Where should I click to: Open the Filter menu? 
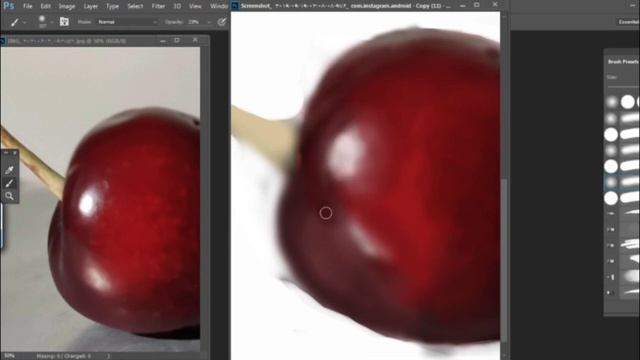[x=158, y=6]
